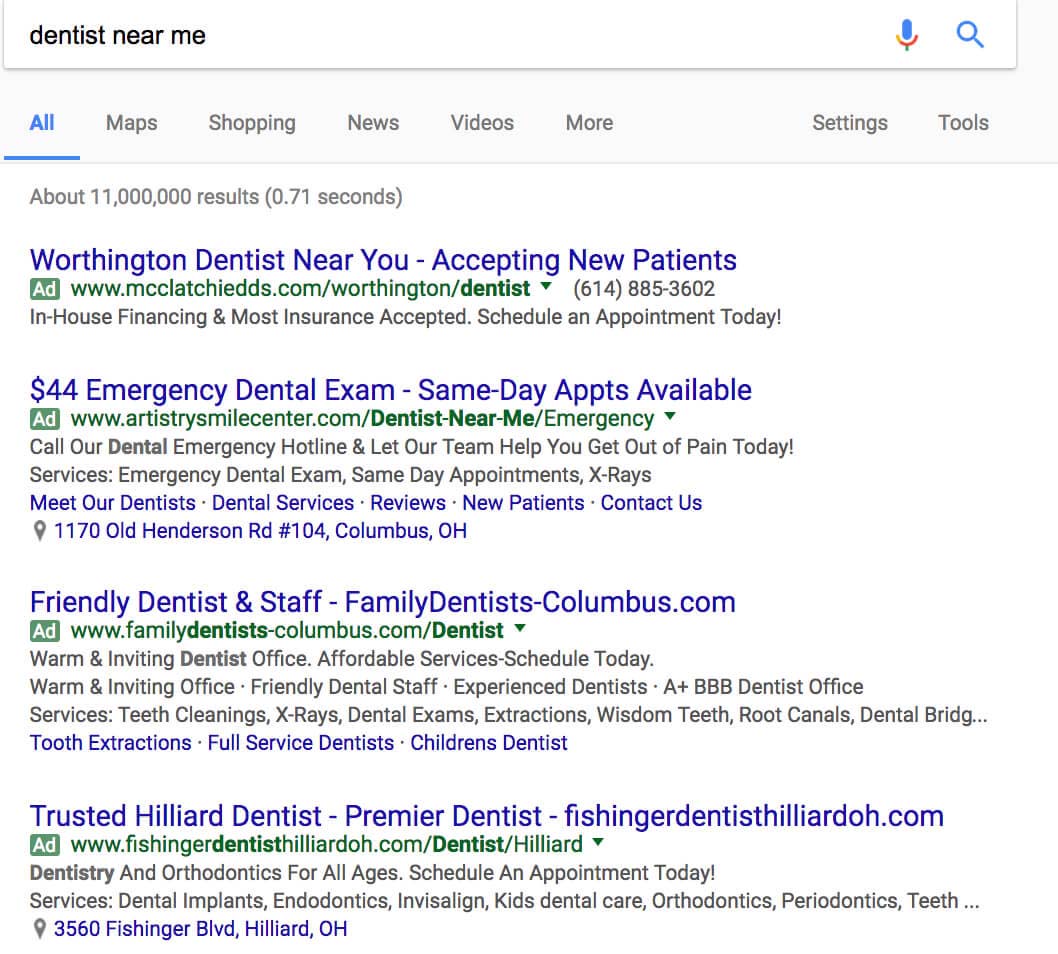
Task: Open the 'Reviews' sitelink
Action: coord(408,503)
